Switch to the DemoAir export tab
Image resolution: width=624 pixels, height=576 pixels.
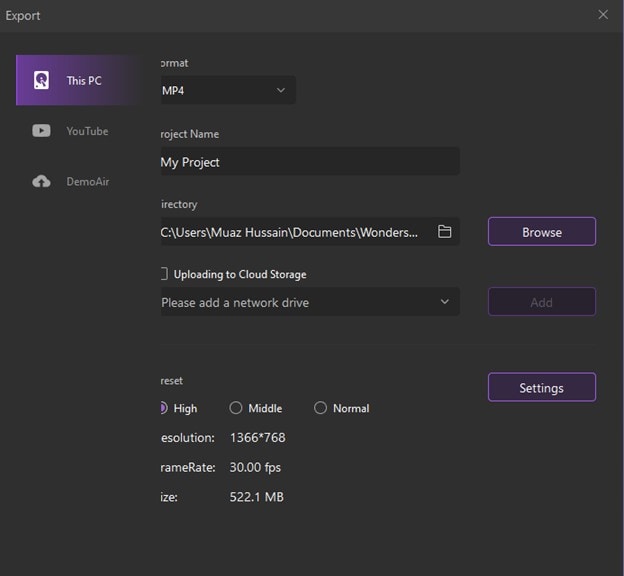[87, 182]
